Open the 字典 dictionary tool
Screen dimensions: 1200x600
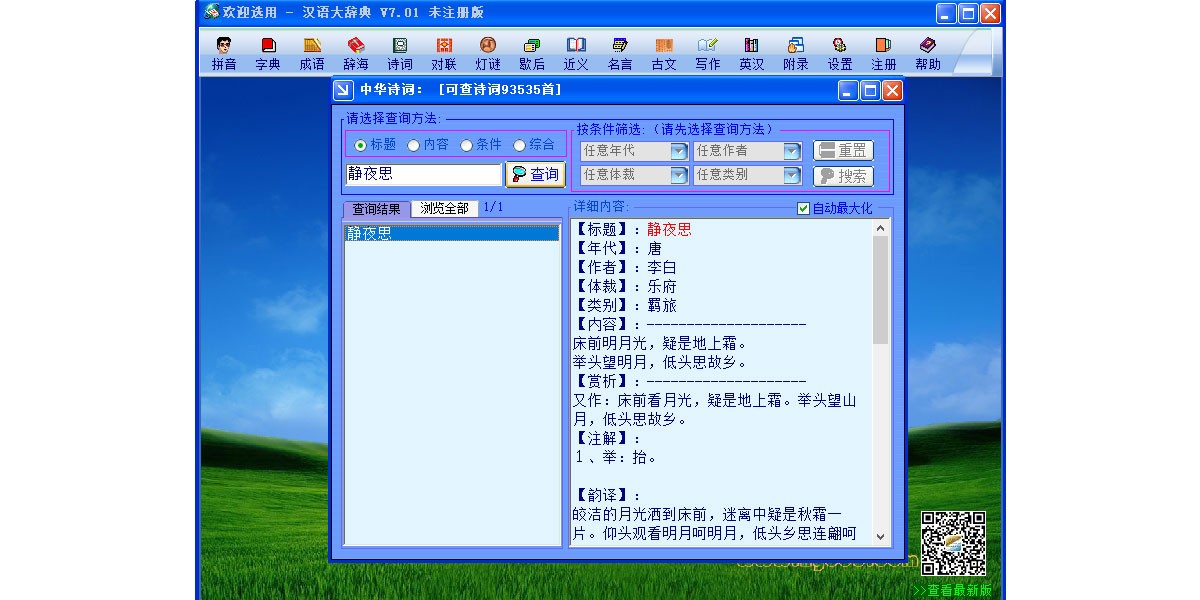tap(268, 54)
